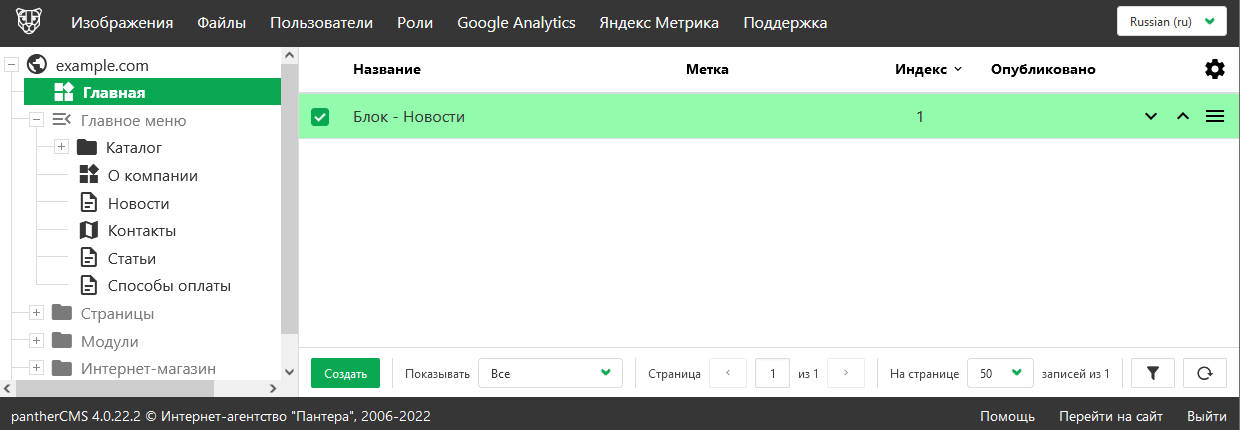Click the filter funnel icon
Viewport: 1240px width, 430px height.
tap(1153, 373)
